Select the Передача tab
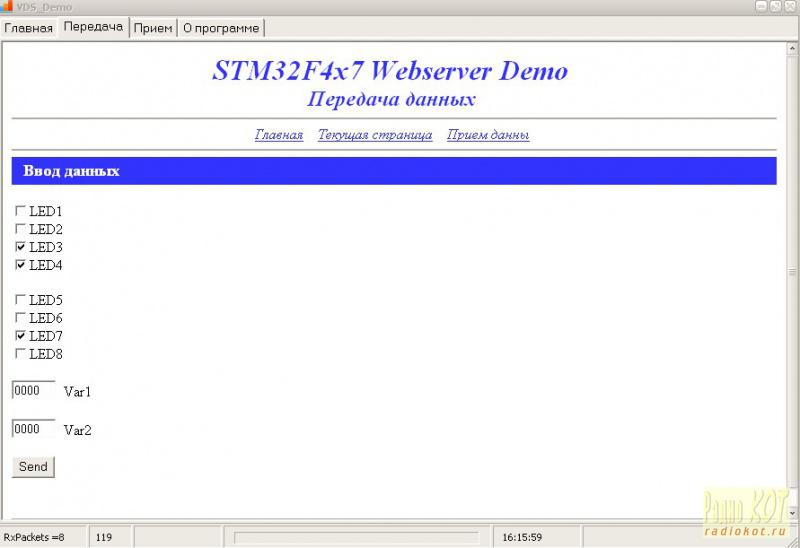Screen dimensions: 800x548 [93, 27]
